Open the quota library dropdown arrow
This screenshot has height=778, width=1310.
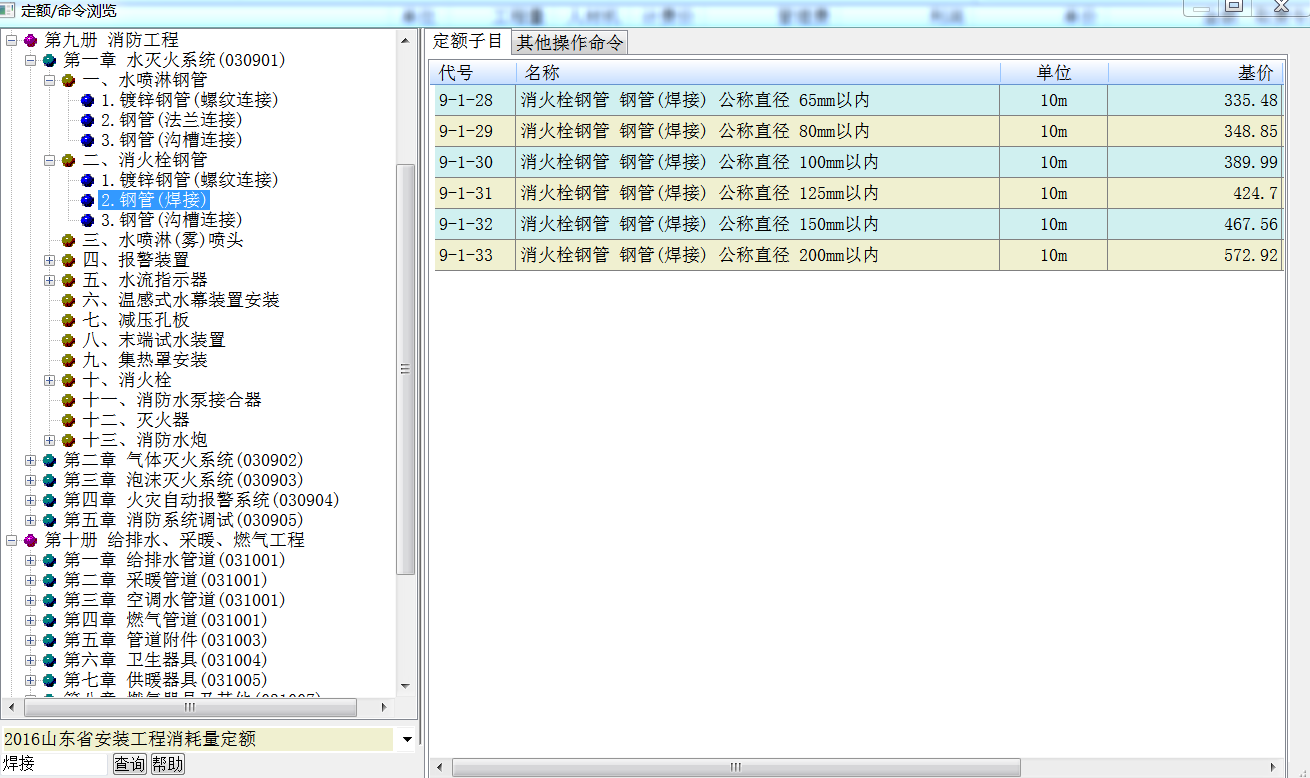[x=406, y=740]
